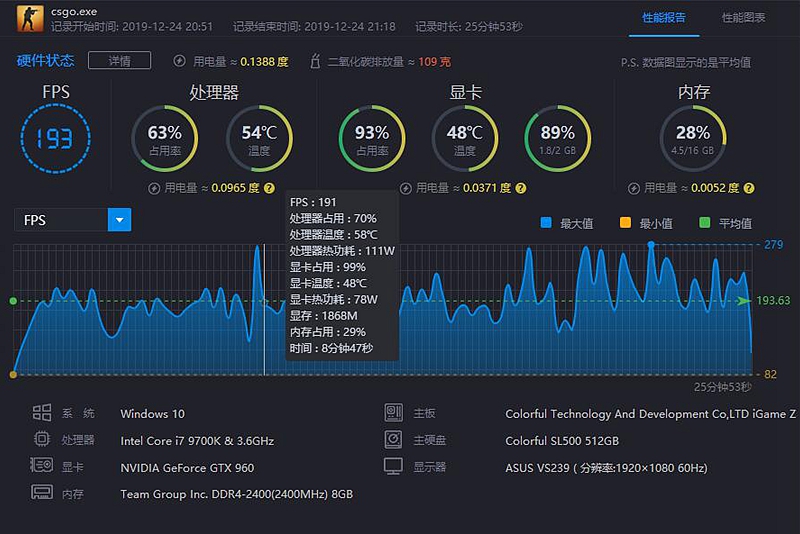Toggle the blue 最大值 legend swatch
Screen dimensions: 800x534
coord(545,223)
